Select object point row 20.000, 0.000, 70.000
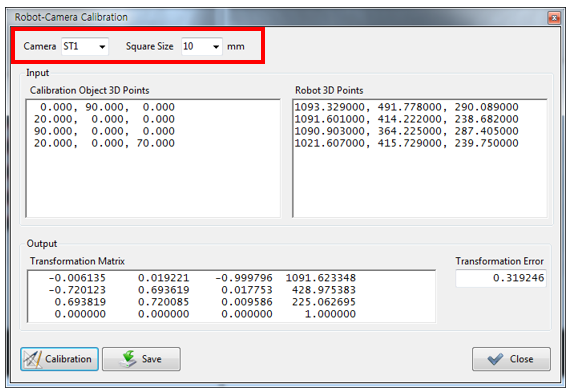This screenshot has width=569, height=392. (x=105, y=143)
